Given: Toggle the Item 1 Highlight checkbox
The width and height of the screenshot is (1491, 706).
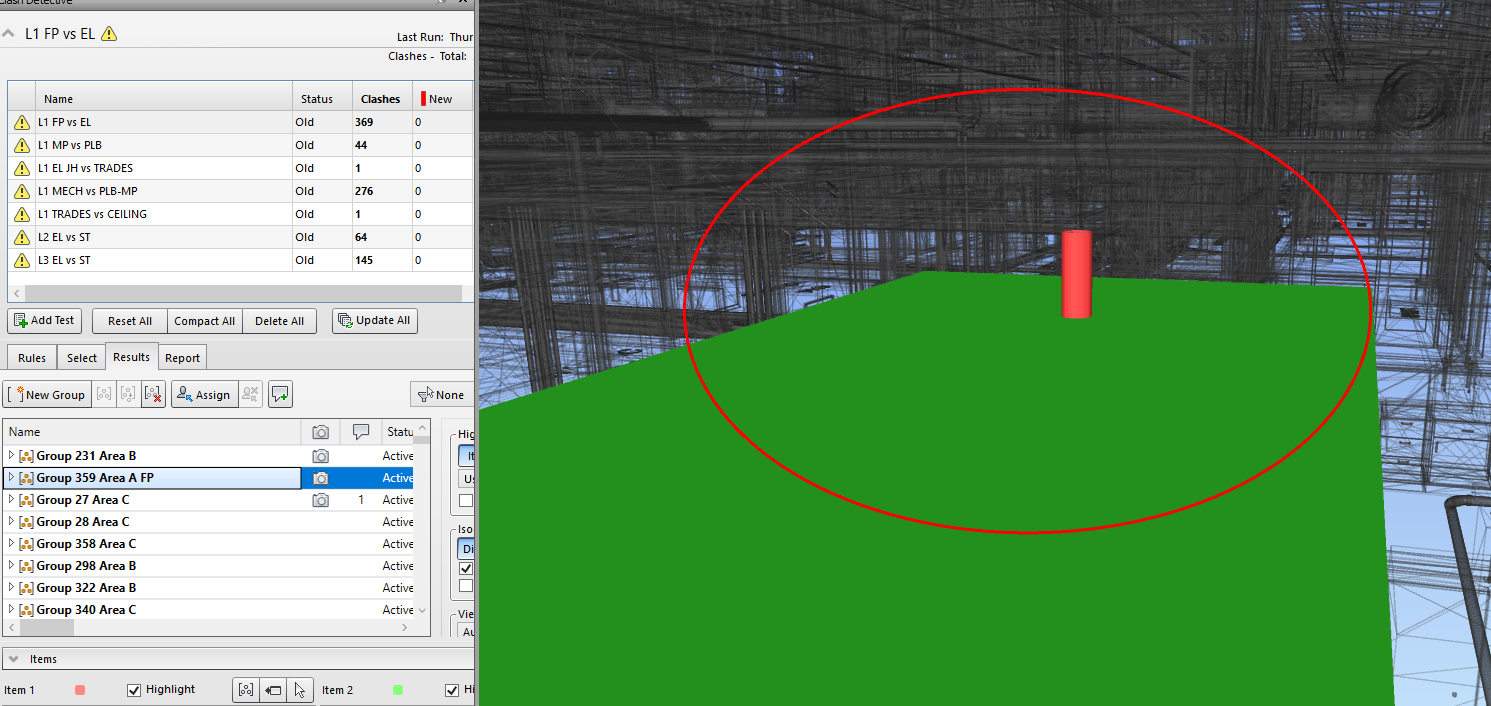Looking at the screenshot, I should click(134, 690).
